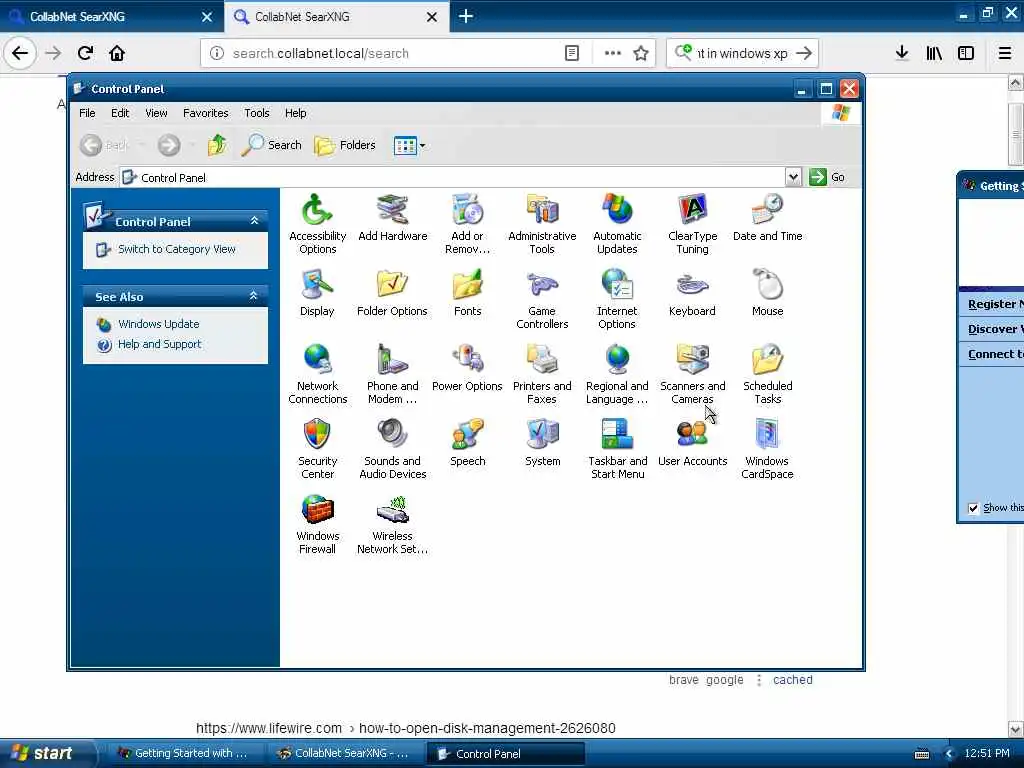Open Game Controllers icon
The width and height of the screenshot is (1024, 768).
pos(542,299)
